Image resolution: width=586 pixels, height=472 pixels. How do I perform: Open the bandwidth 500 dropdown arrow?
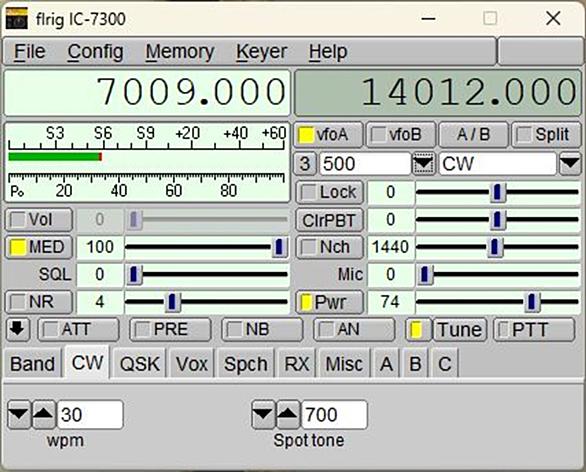click(423, 164)
